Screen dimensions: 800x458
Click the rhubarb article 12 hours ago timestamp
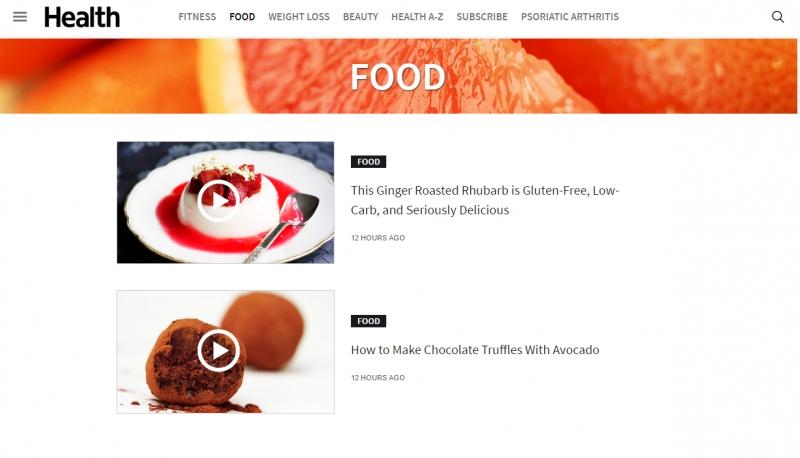378,238
